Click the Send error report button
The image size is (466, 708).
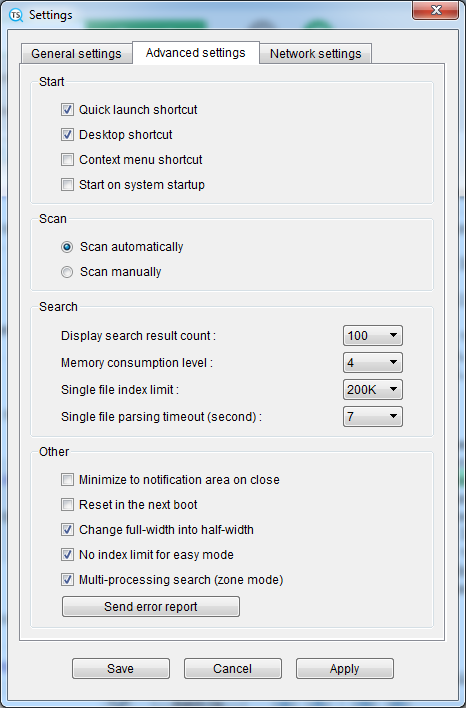[x=151, y=606]
